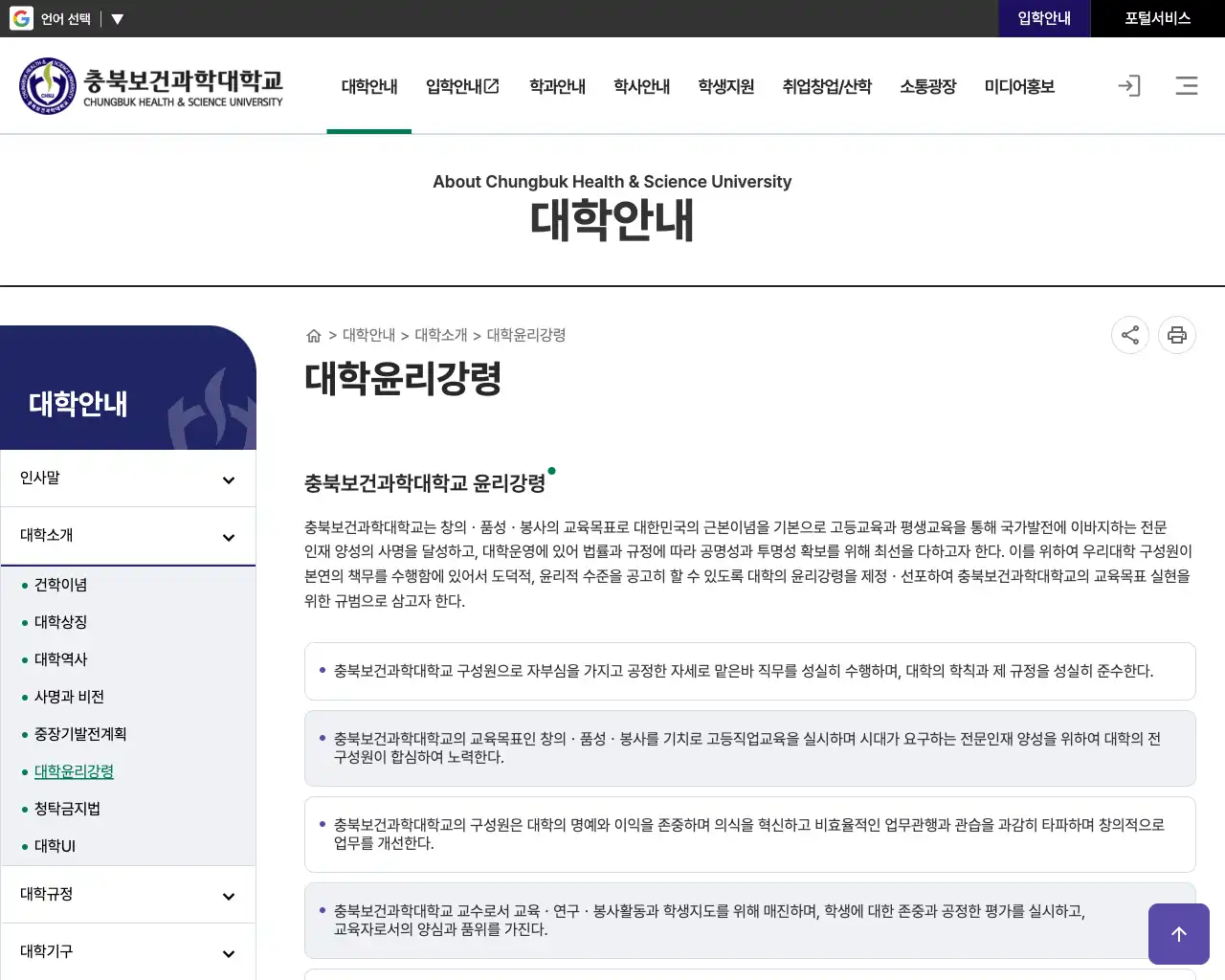Open the 취업창업/산학 main menu

(827, 86)
